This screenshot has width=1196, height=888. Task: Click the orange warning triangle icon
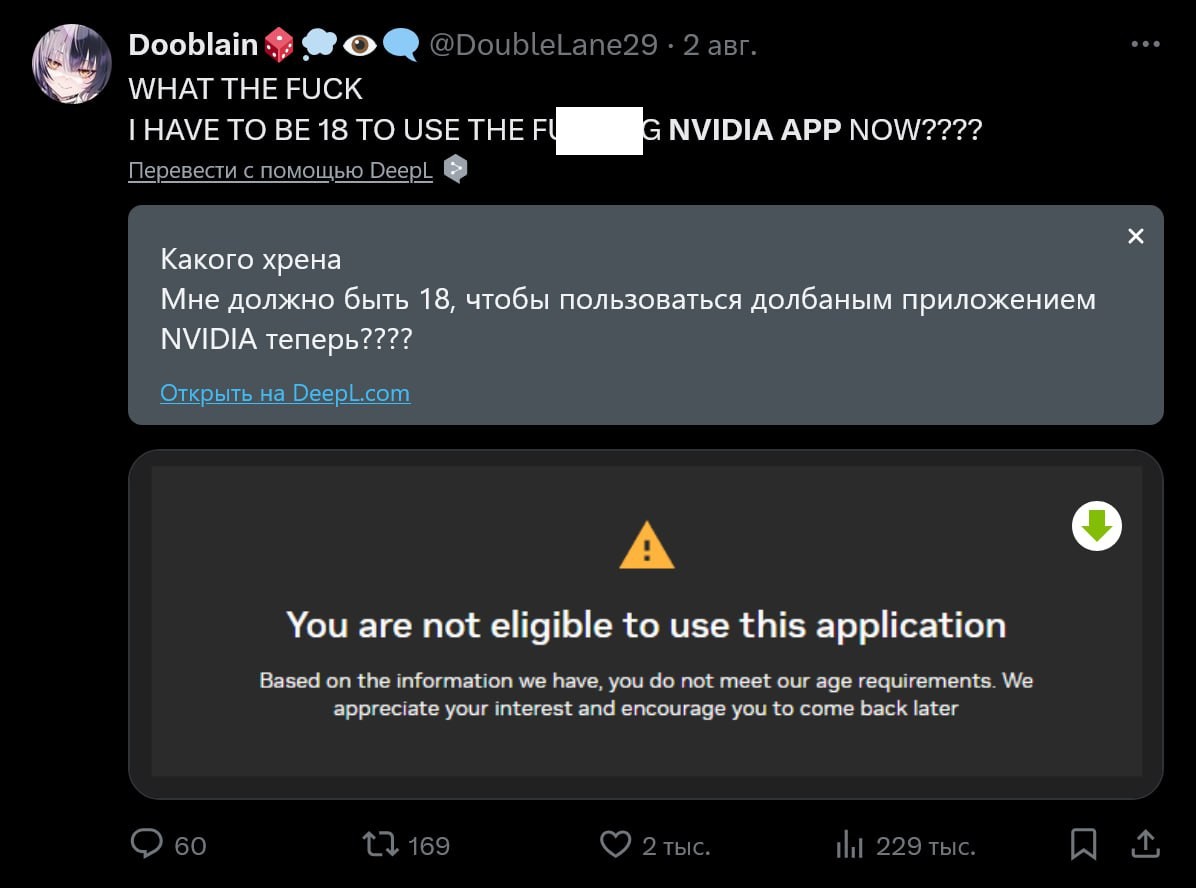647,546
